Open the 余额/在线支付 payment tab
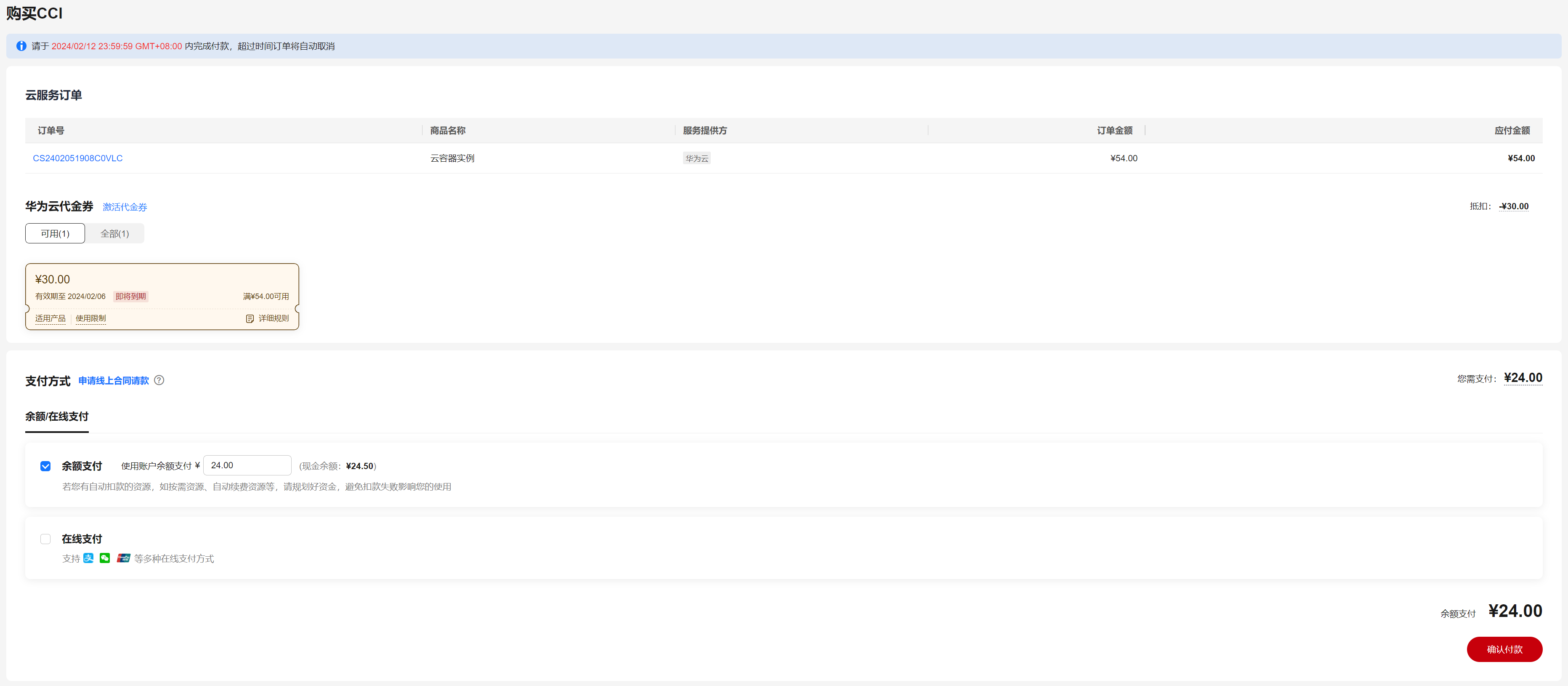The image size is (1568, 686). point(57,416)
